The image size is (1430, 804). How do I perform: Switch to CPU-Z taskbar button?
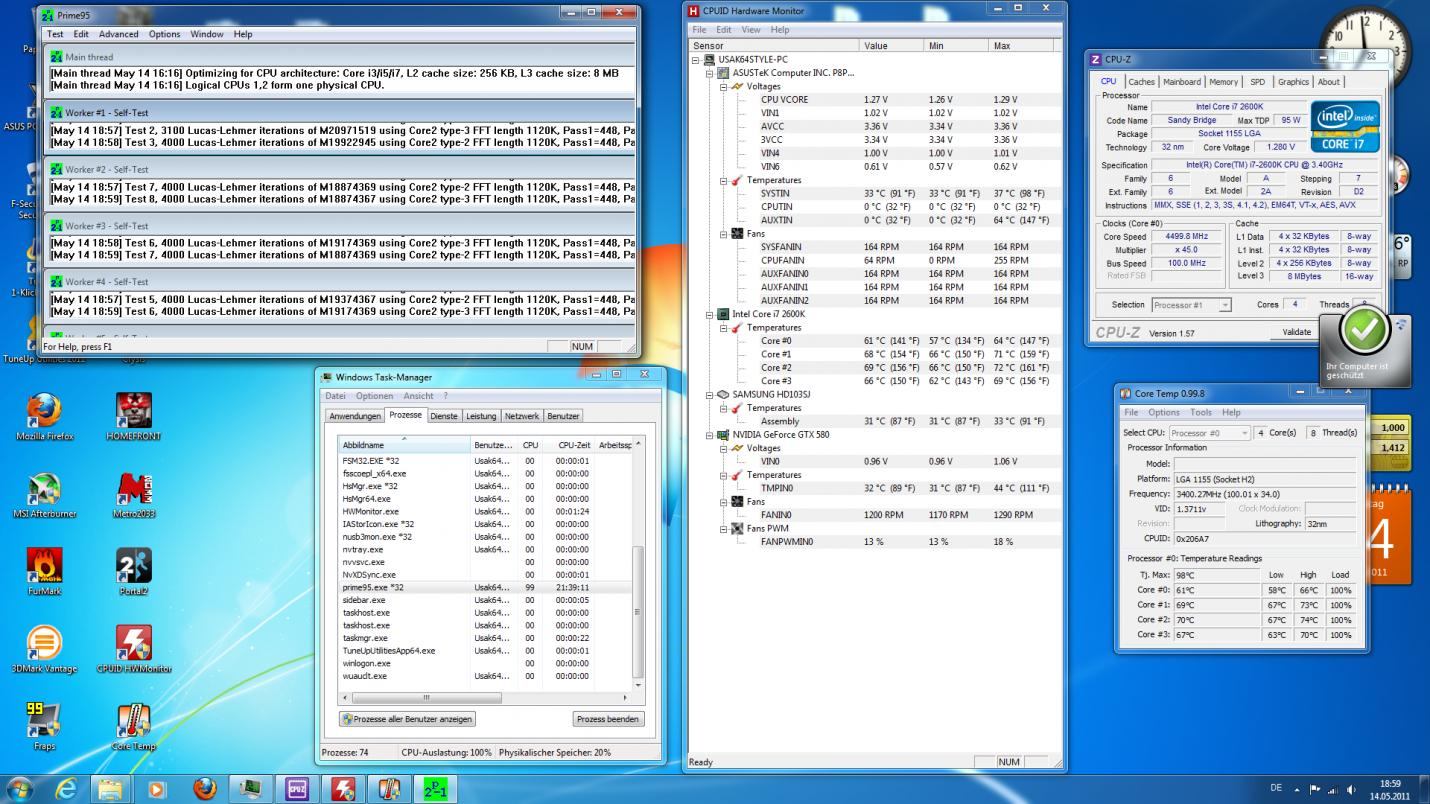(x=297, y=789)
